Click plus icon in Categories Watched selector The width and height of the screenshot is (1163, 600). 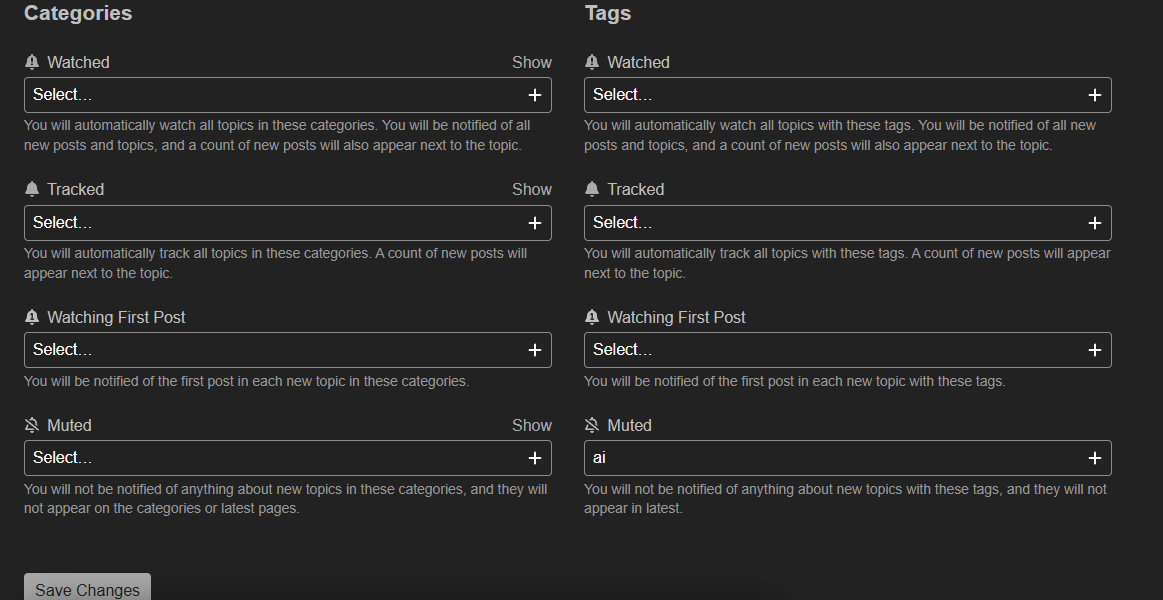pos(535,95)
